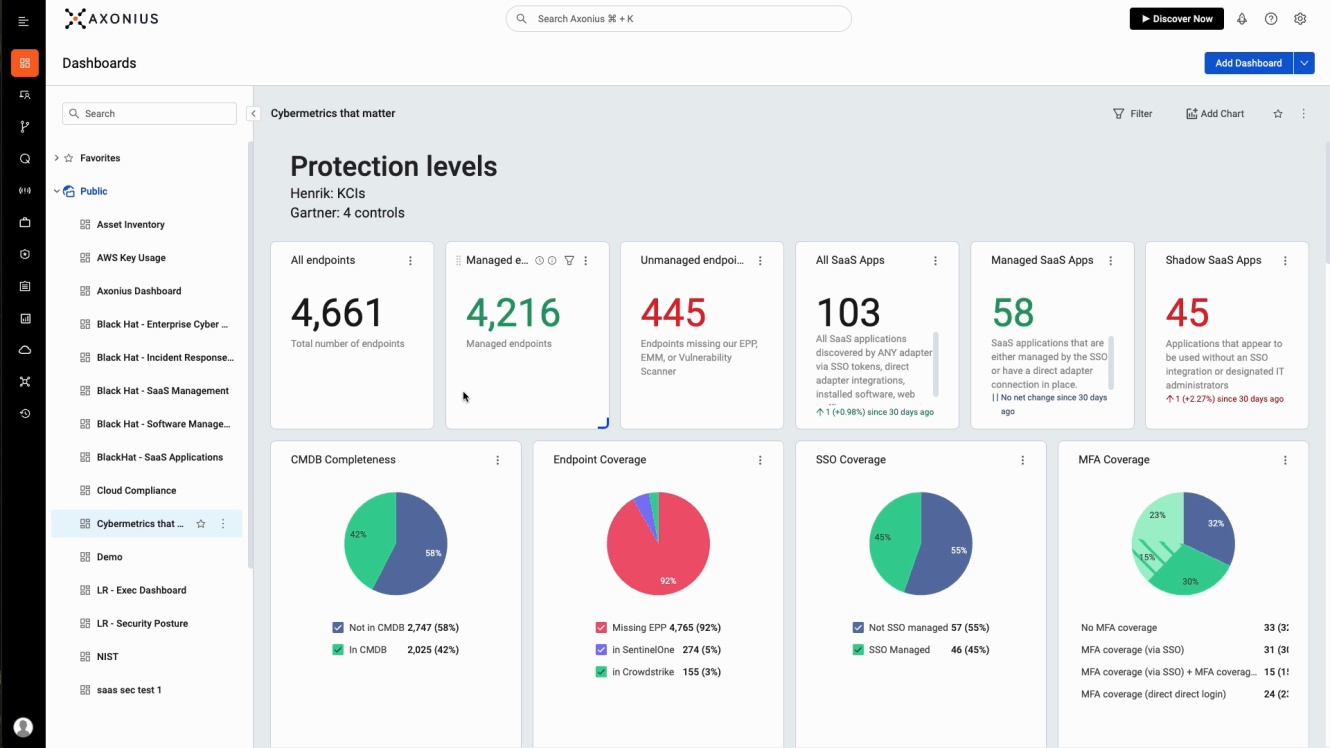Open SSO Coverage chart options menu
The width and height of the screenshot is (1330, 748).
pyautogui.click(x=1022, y=460)
